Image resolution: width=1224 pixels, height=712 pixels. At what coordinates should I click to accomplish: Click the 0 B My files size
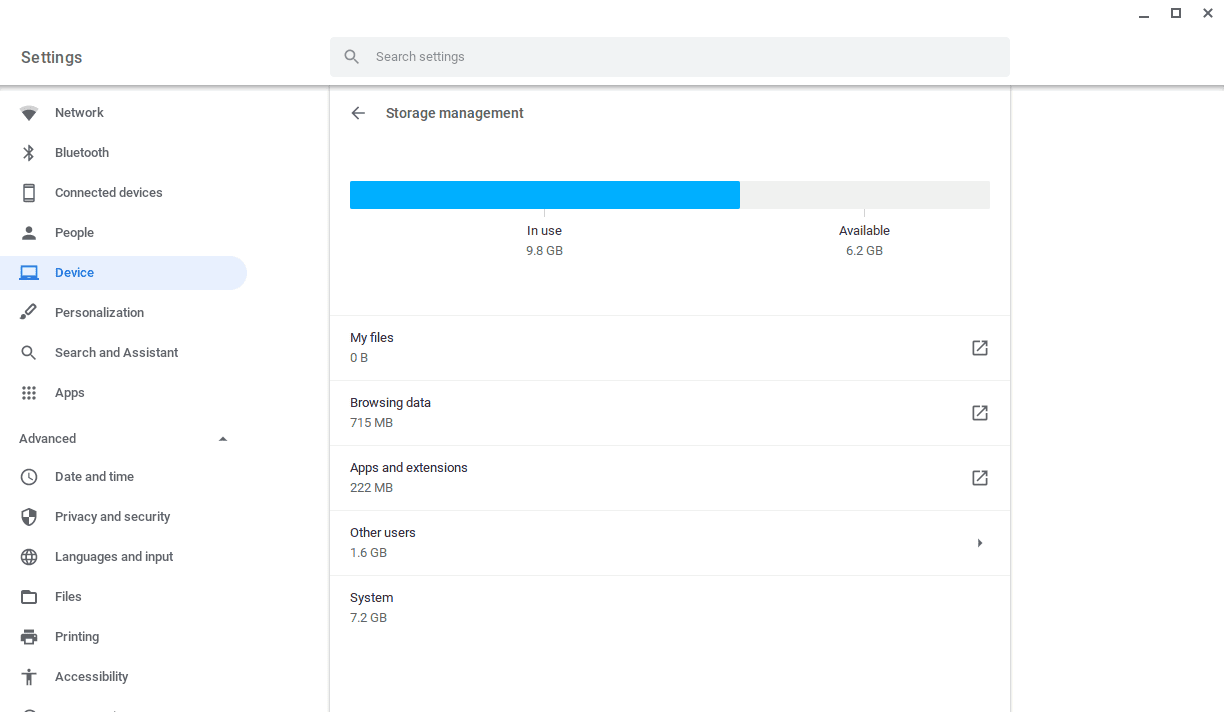pos(359,358)
